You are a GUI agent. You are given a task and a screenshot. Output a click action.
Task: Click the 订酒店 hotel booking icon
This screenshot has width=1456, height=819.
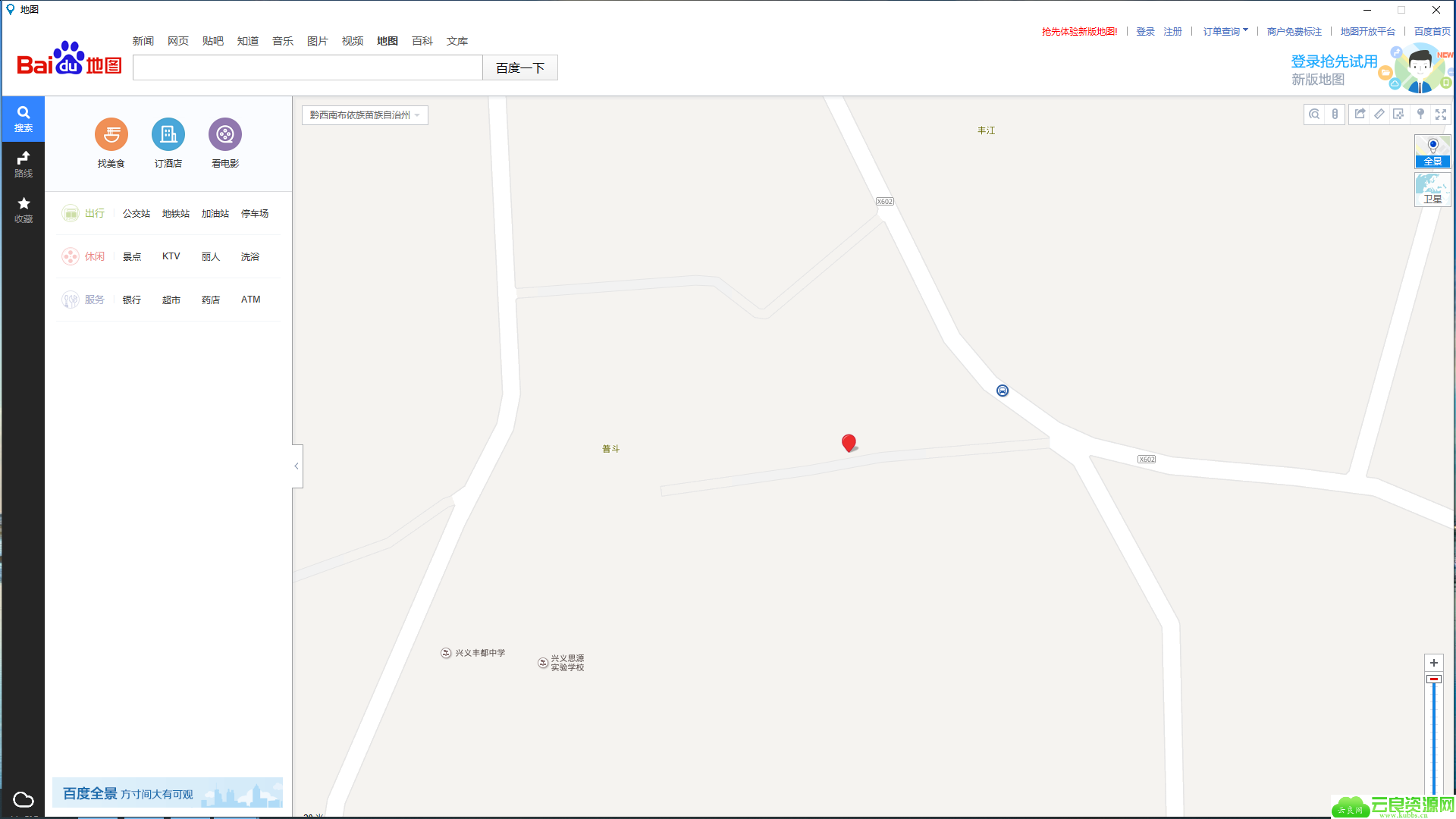coord(168,134)
